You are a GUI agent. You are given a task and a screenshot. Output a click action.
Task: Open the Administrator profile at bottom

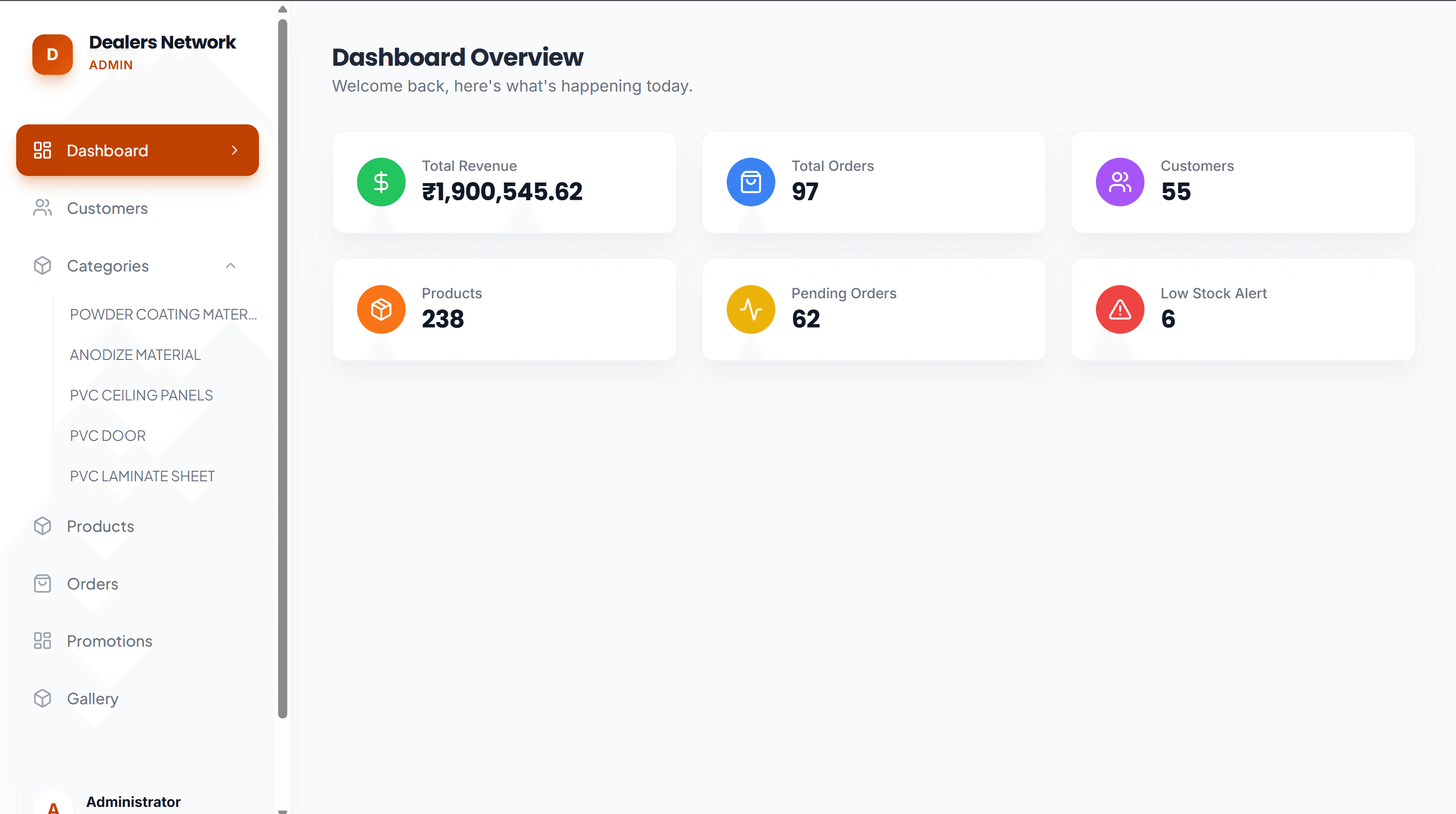tap(133, 801)
